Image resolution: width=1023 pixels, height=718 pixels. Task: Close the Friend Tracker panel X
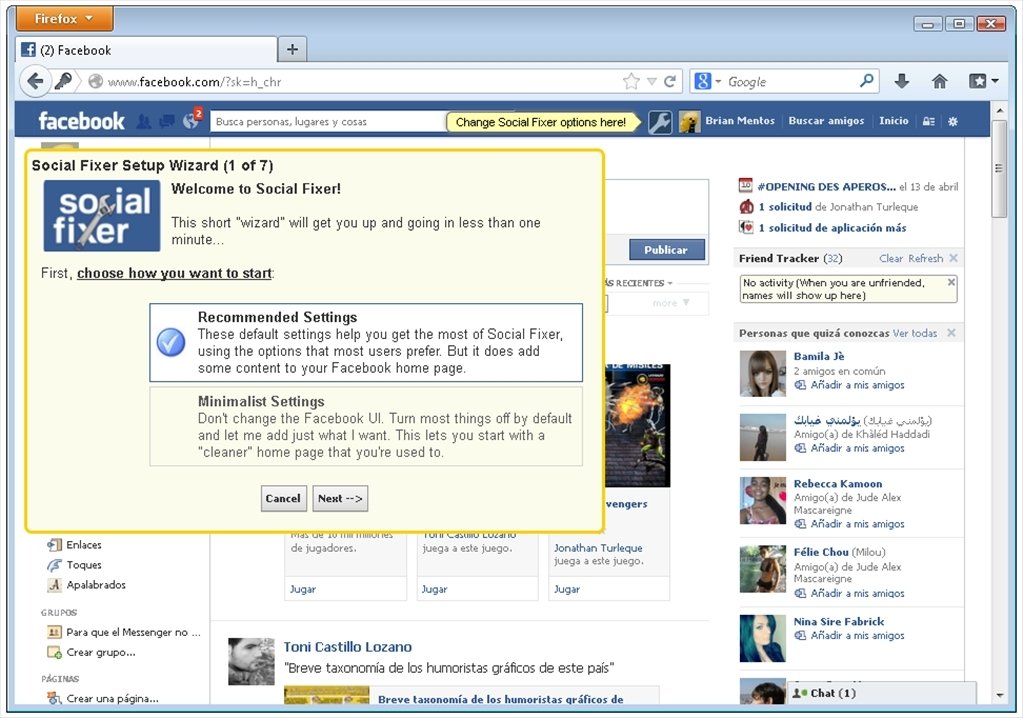[953, 258]
